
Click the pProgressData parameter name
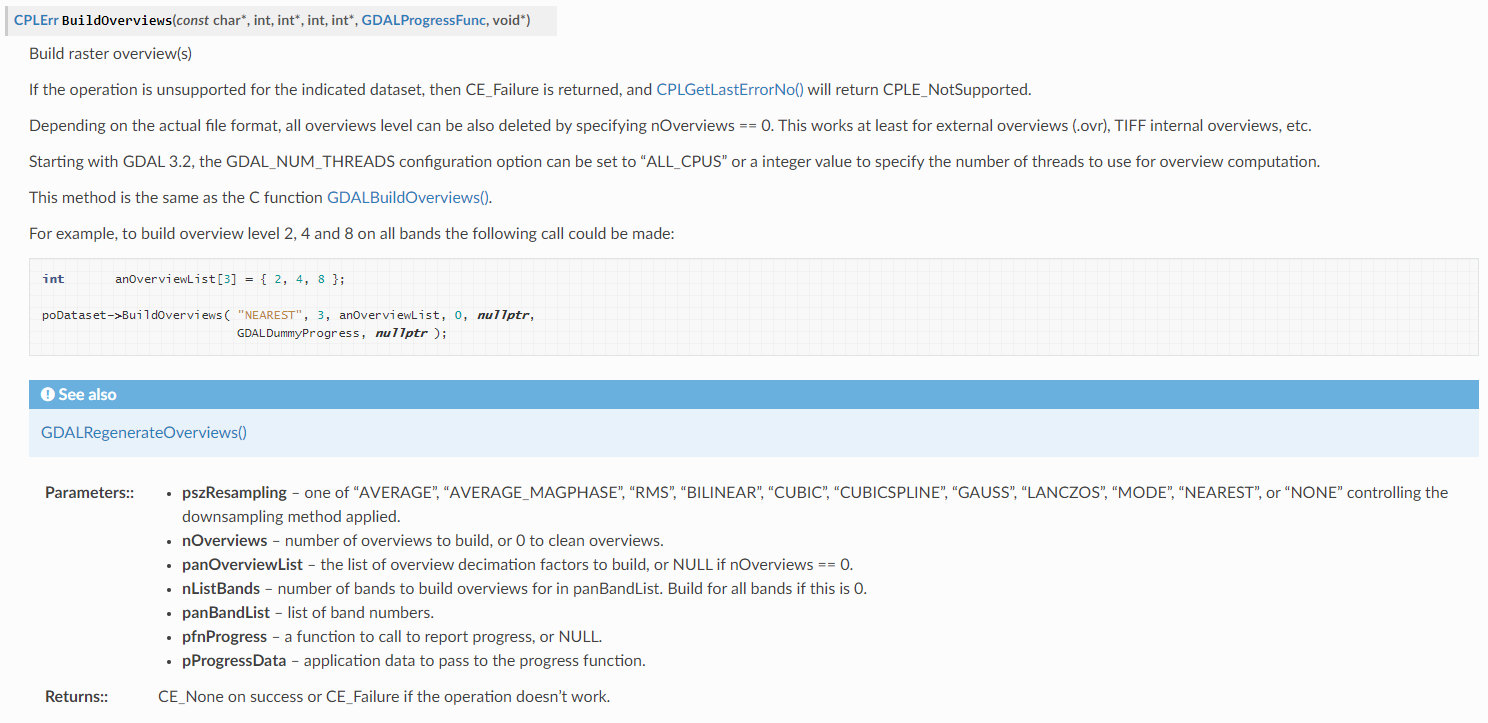234,661
